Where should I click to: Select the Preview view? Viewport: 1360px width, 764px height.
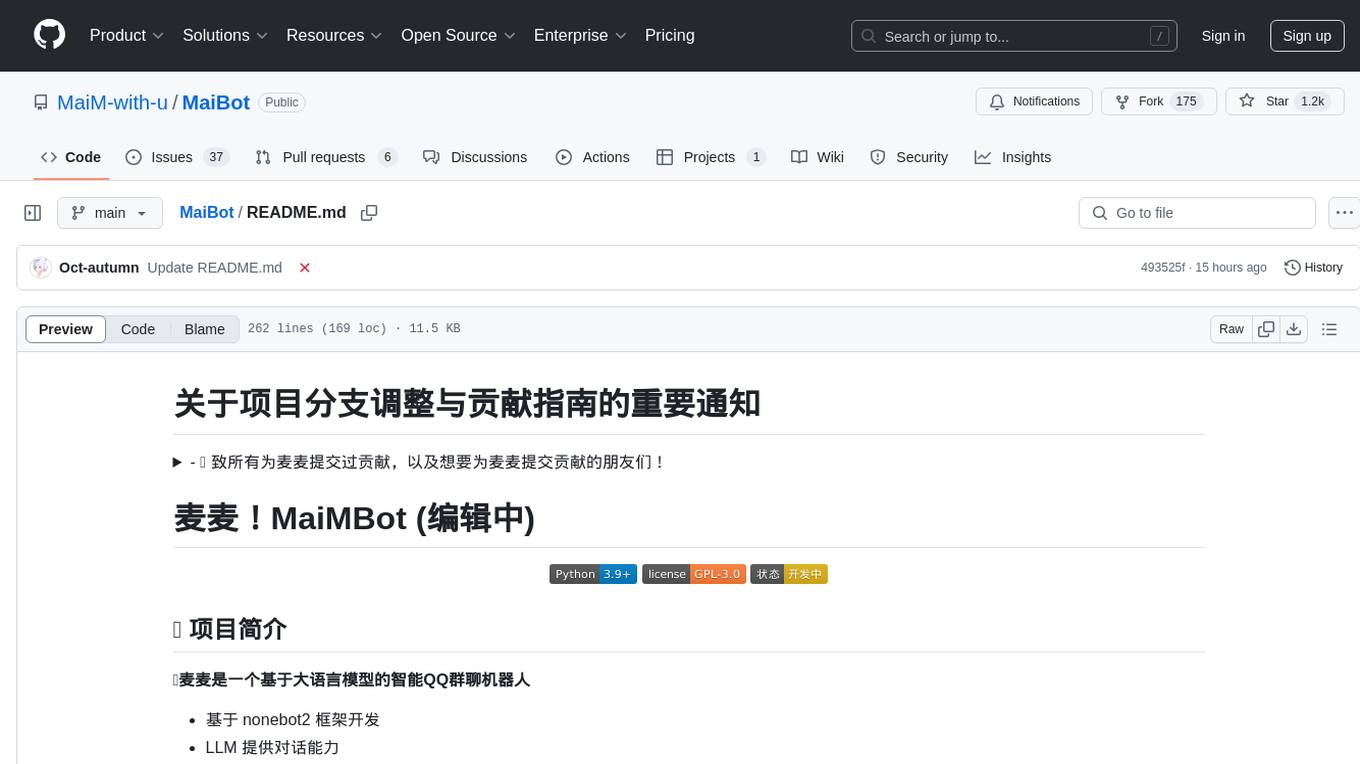coord(66,329)
